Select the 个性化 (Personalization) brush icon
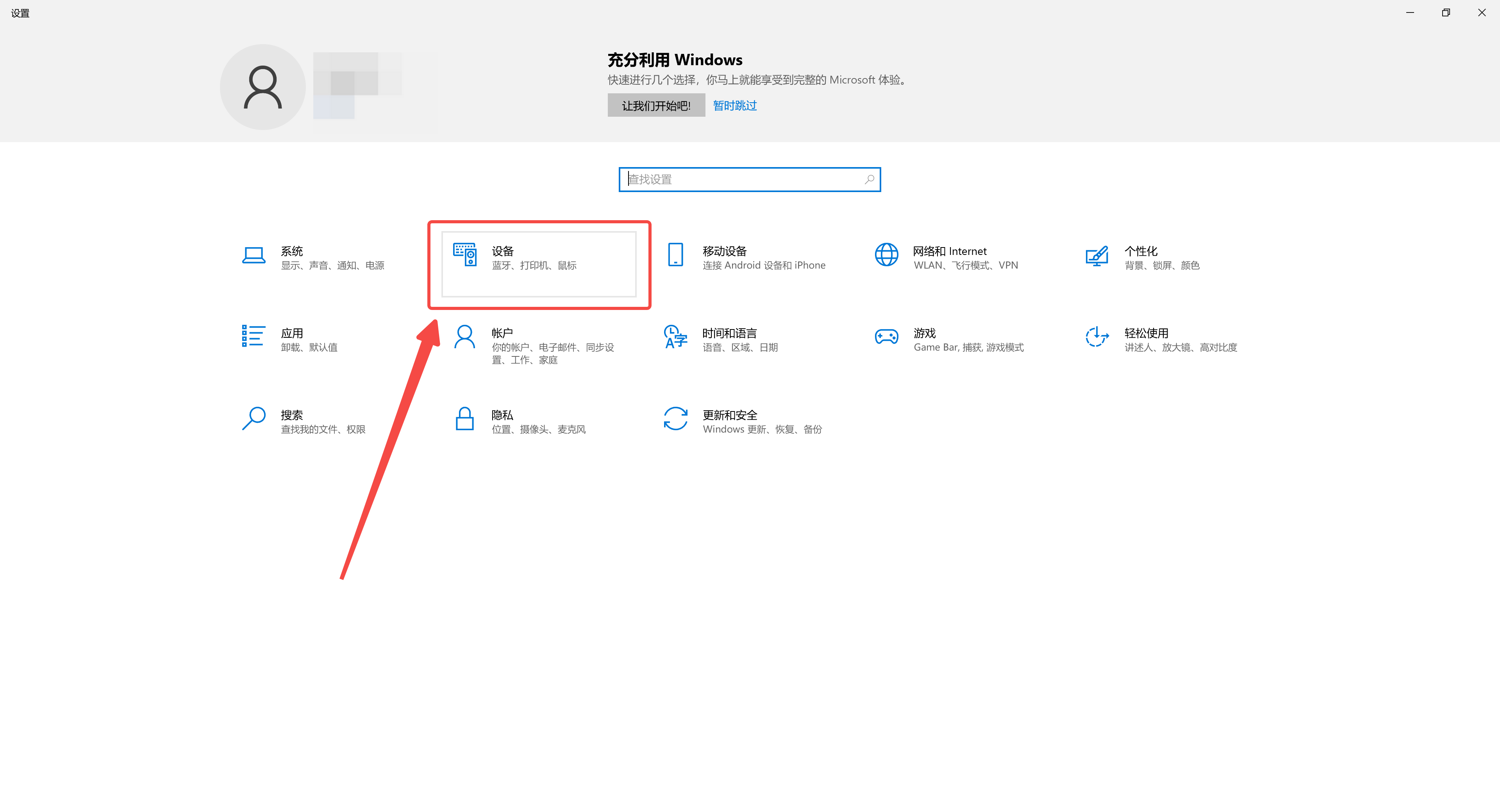 1097,256
